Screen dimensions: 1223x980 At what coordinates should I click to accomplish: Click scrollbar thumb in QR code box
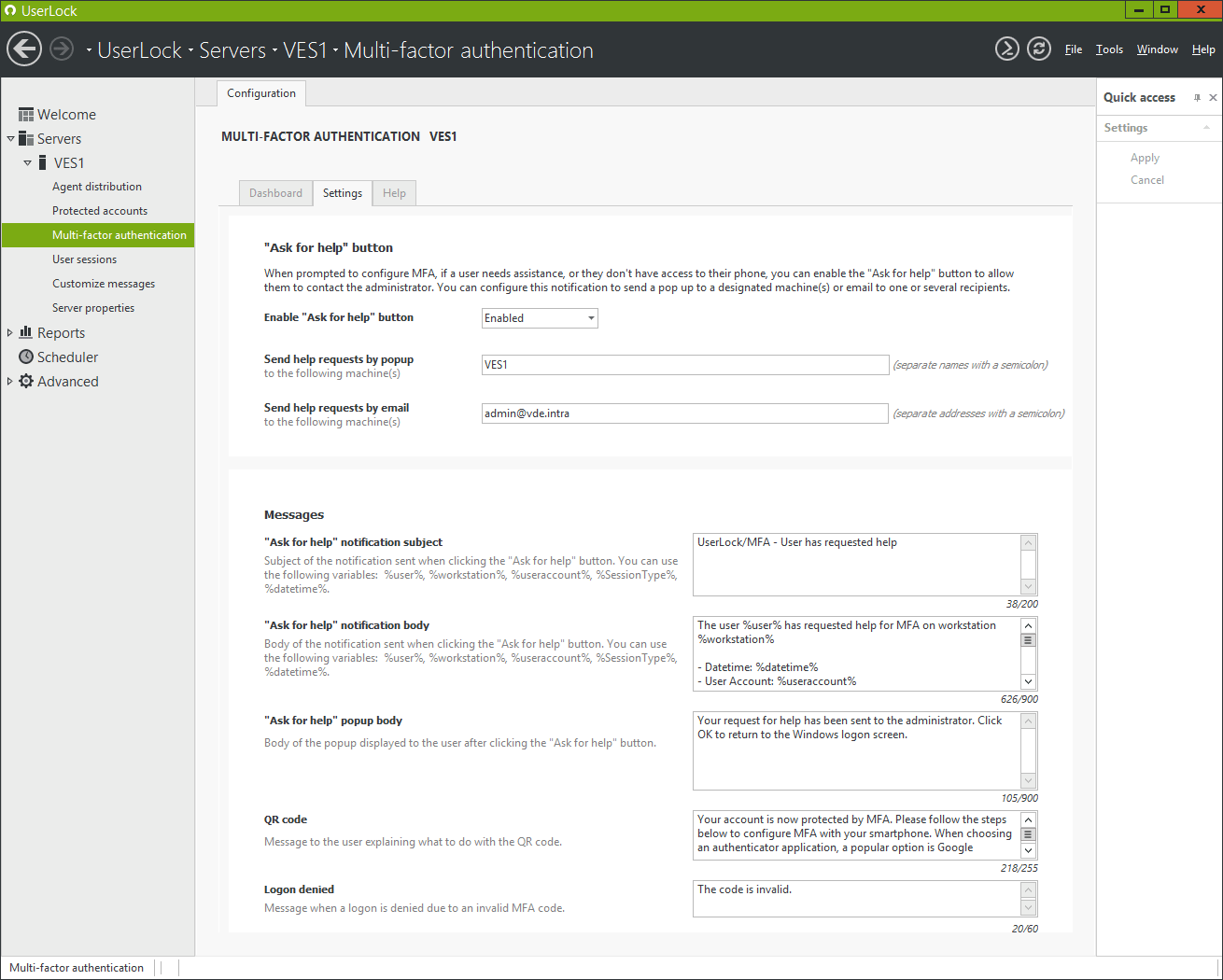pos(1028,834)
